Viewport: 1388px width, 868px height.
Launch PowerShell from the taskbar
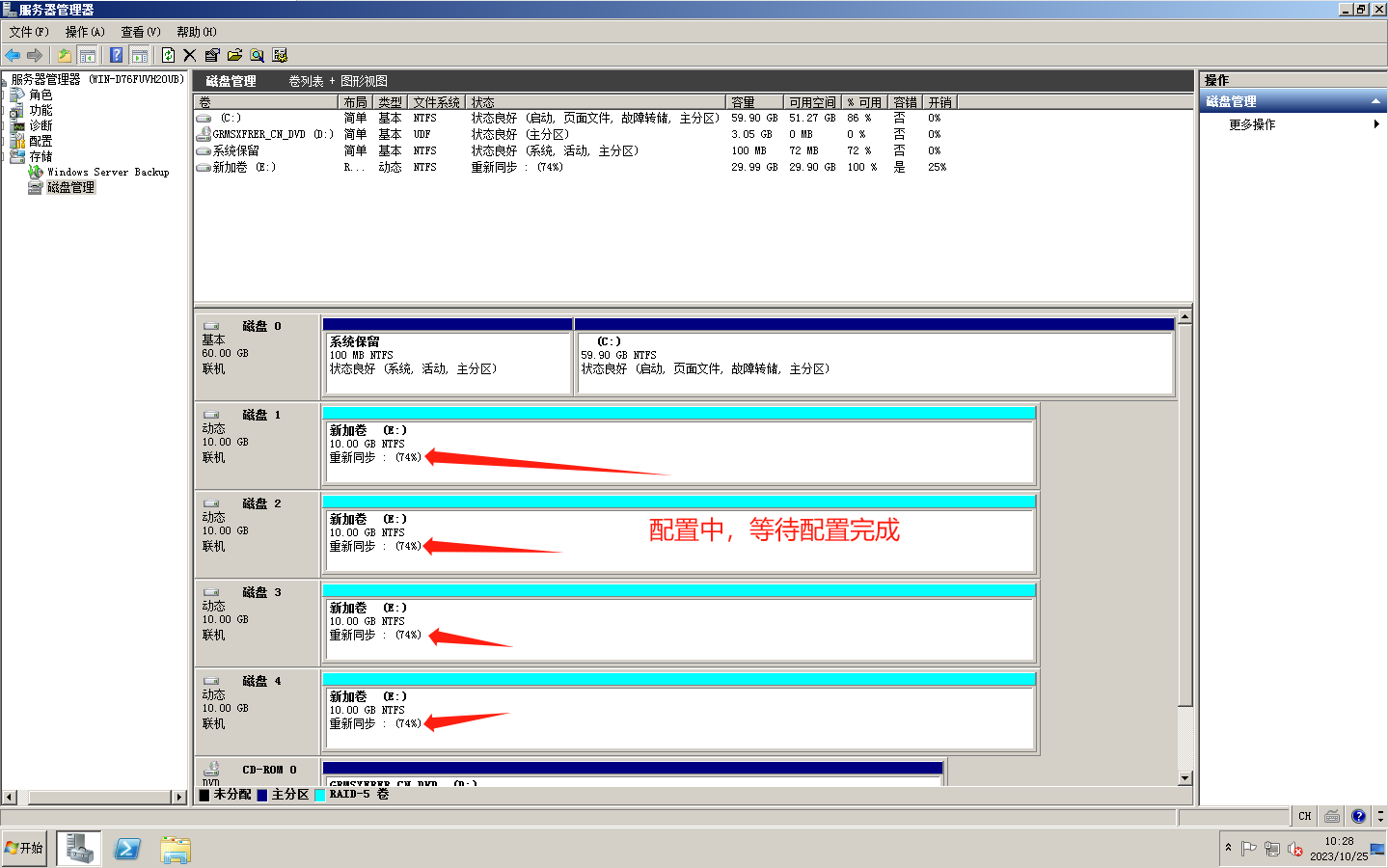tap(127, 849)
